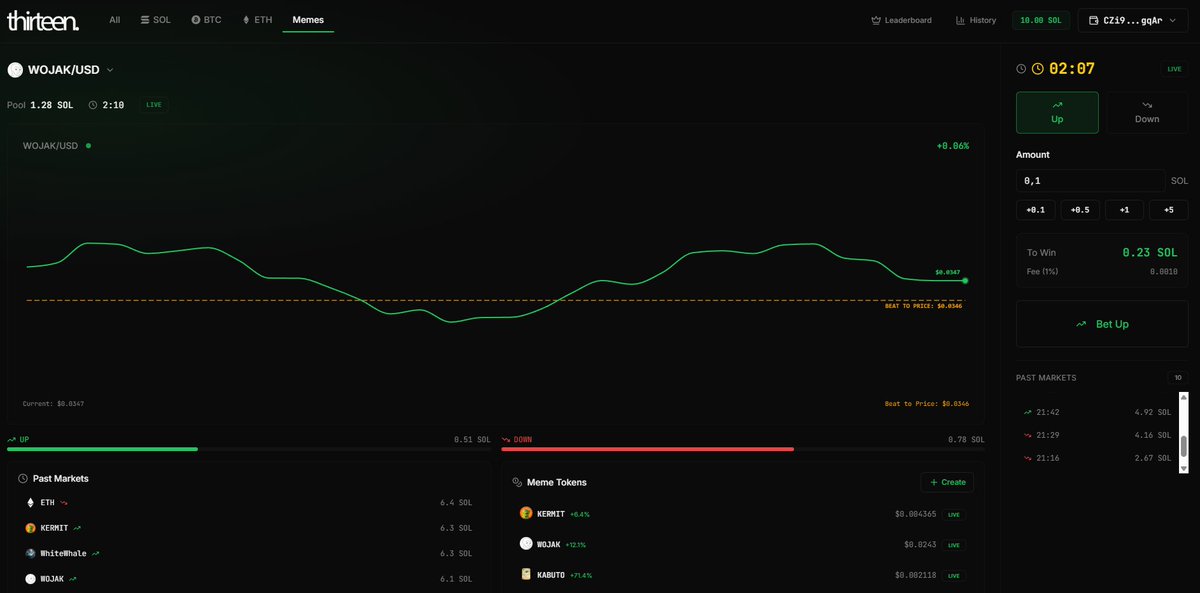Click the trend arrow on Up option
The height and width of the screenshot is (593, 1200).
1057,104
